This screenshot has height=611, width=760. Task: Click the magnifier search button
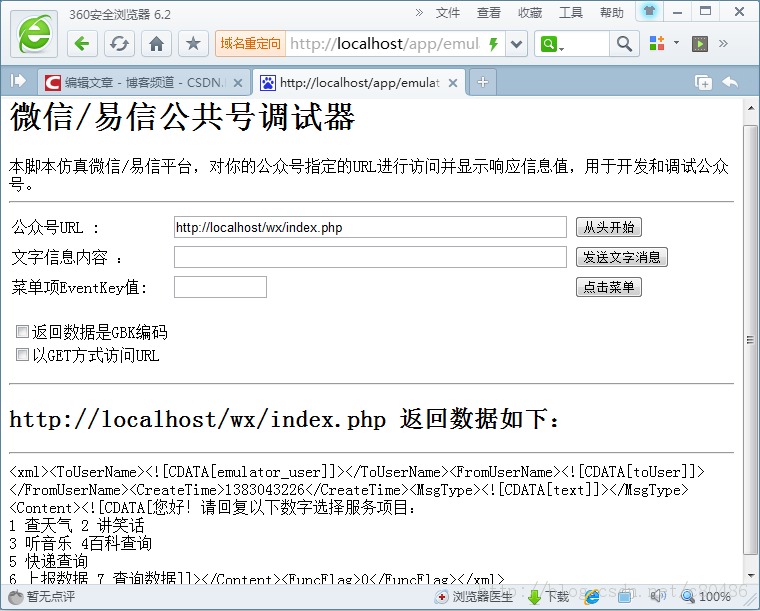coord(624,44)
